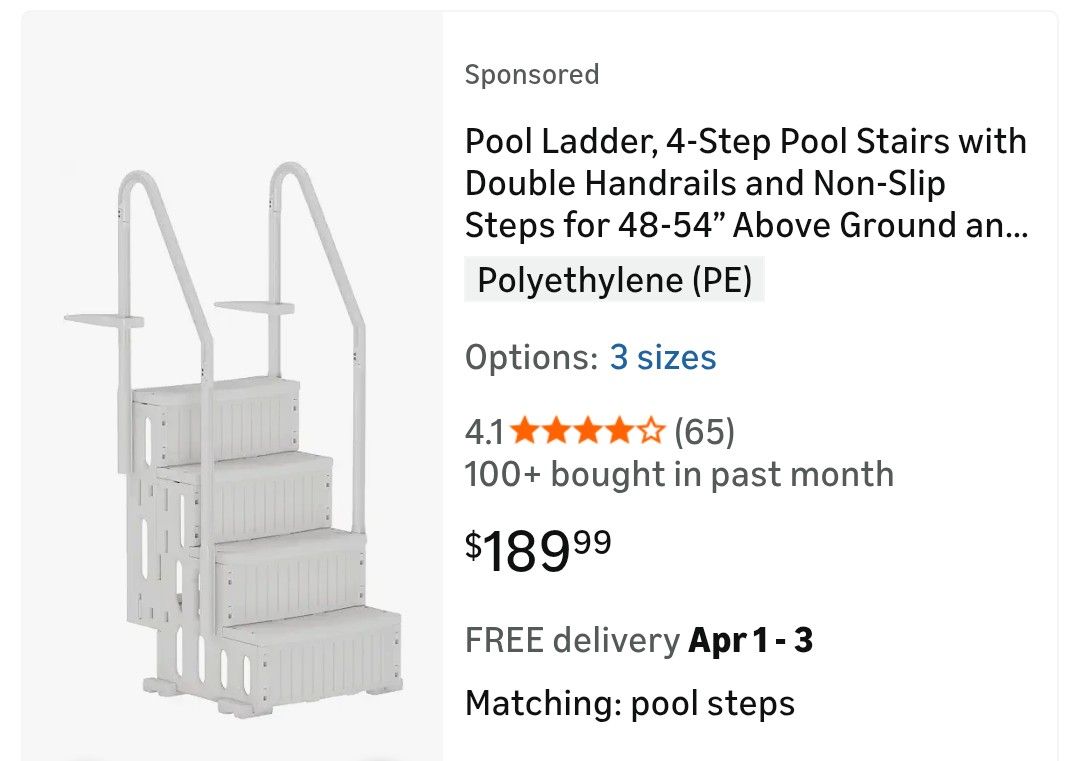
Task: Open the (65) reviews count
Action: [x=704, y=432]
